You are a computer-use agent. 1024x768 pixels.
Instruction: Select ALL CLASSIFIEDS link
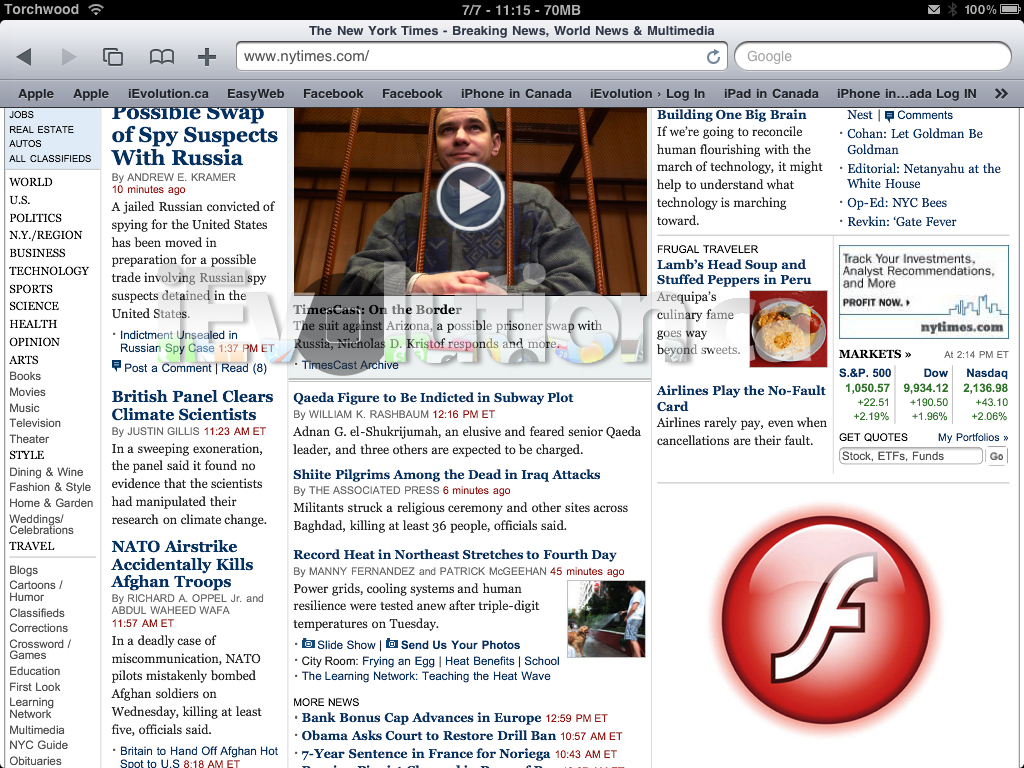pyautogui.click(x=50, y=159)
